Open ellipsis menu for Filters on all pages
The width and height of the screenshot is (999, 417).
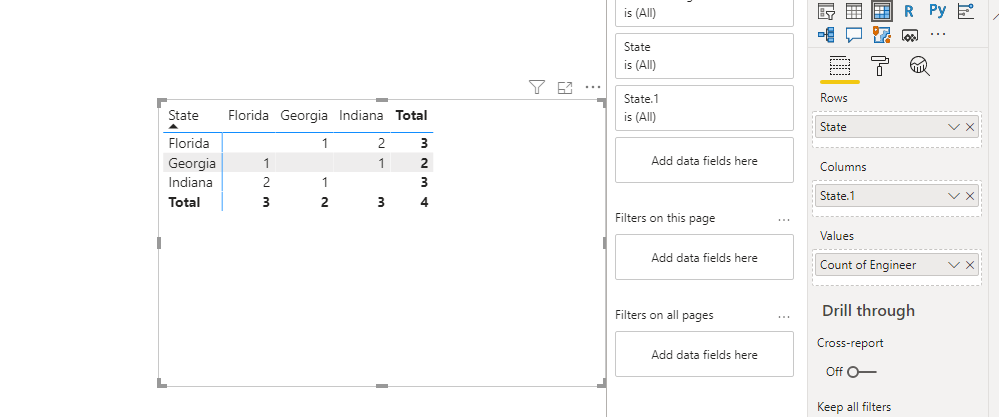pos(784,316)
